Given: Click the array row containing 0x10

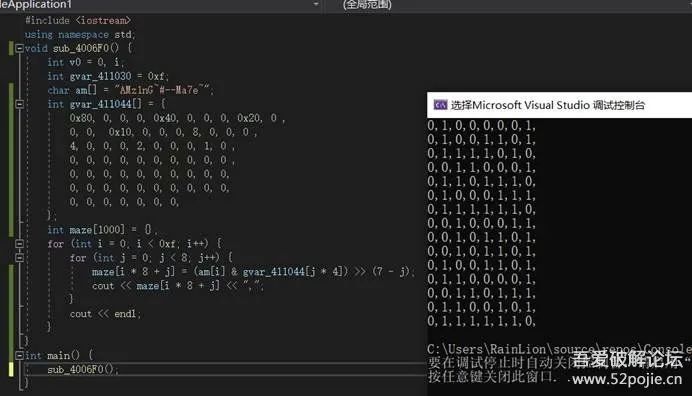Looking at the screenshot, I should tap(163, 132).
